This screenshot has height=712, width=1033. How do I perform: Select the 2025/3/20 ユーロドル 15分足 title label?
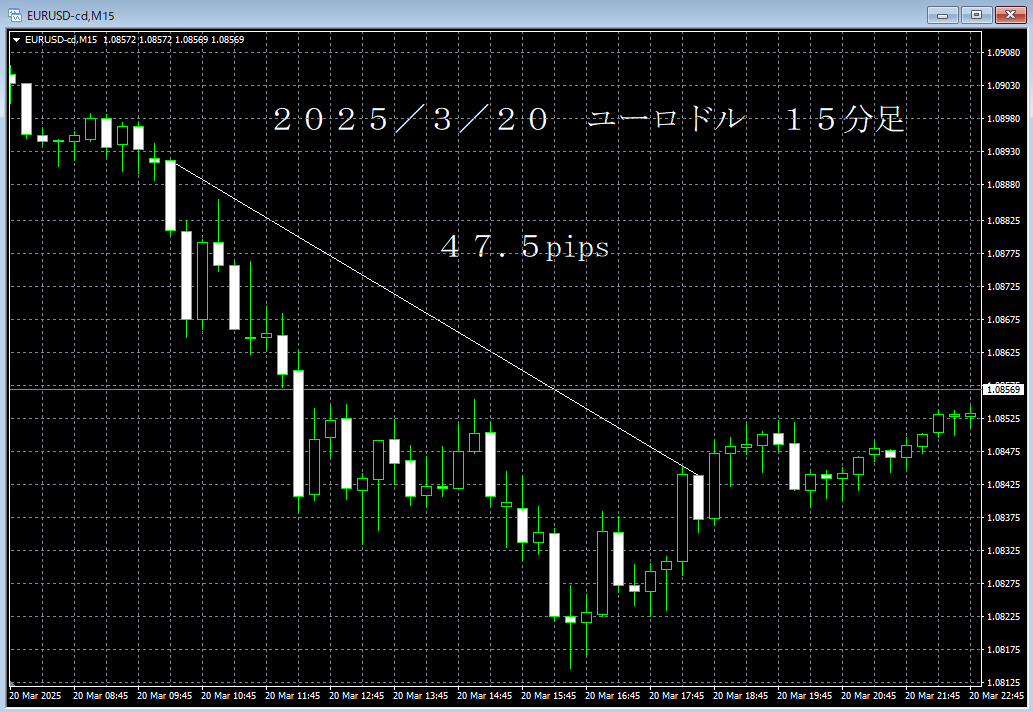pyautogui.click(x=588, y=120)
